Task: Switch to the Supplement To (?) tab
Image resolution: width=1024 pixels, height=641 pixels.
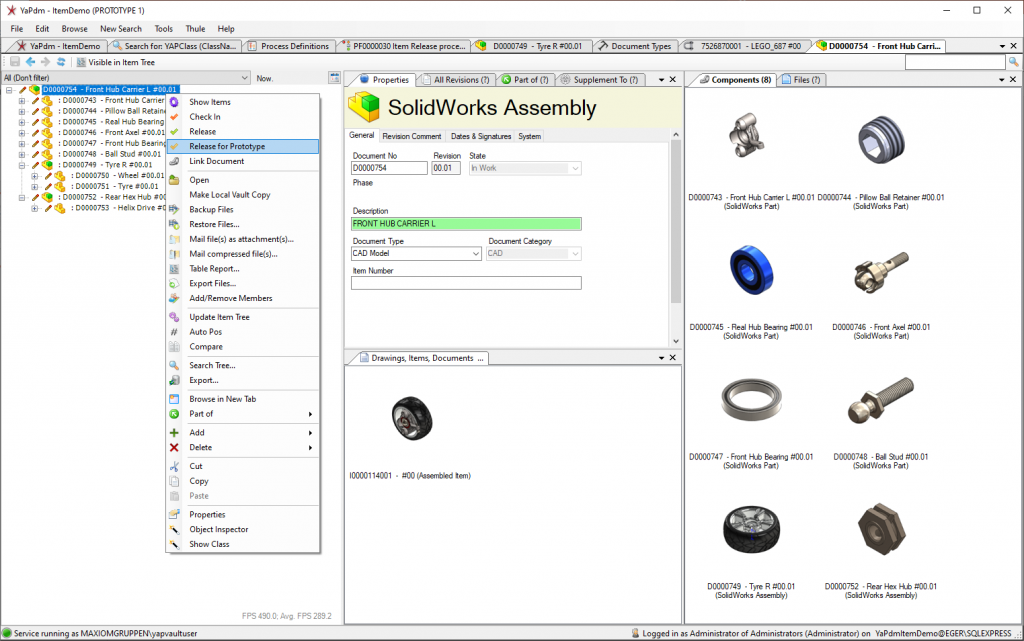Action: pos(600,80)
